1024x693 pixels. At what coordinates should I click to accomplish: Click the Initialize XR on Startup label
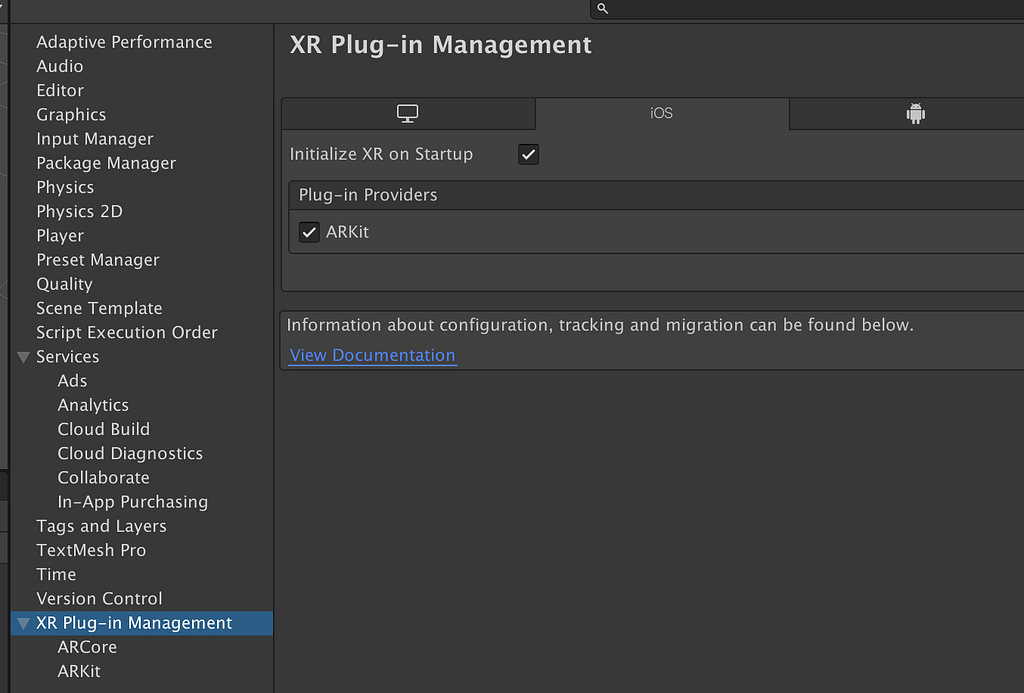381,154
